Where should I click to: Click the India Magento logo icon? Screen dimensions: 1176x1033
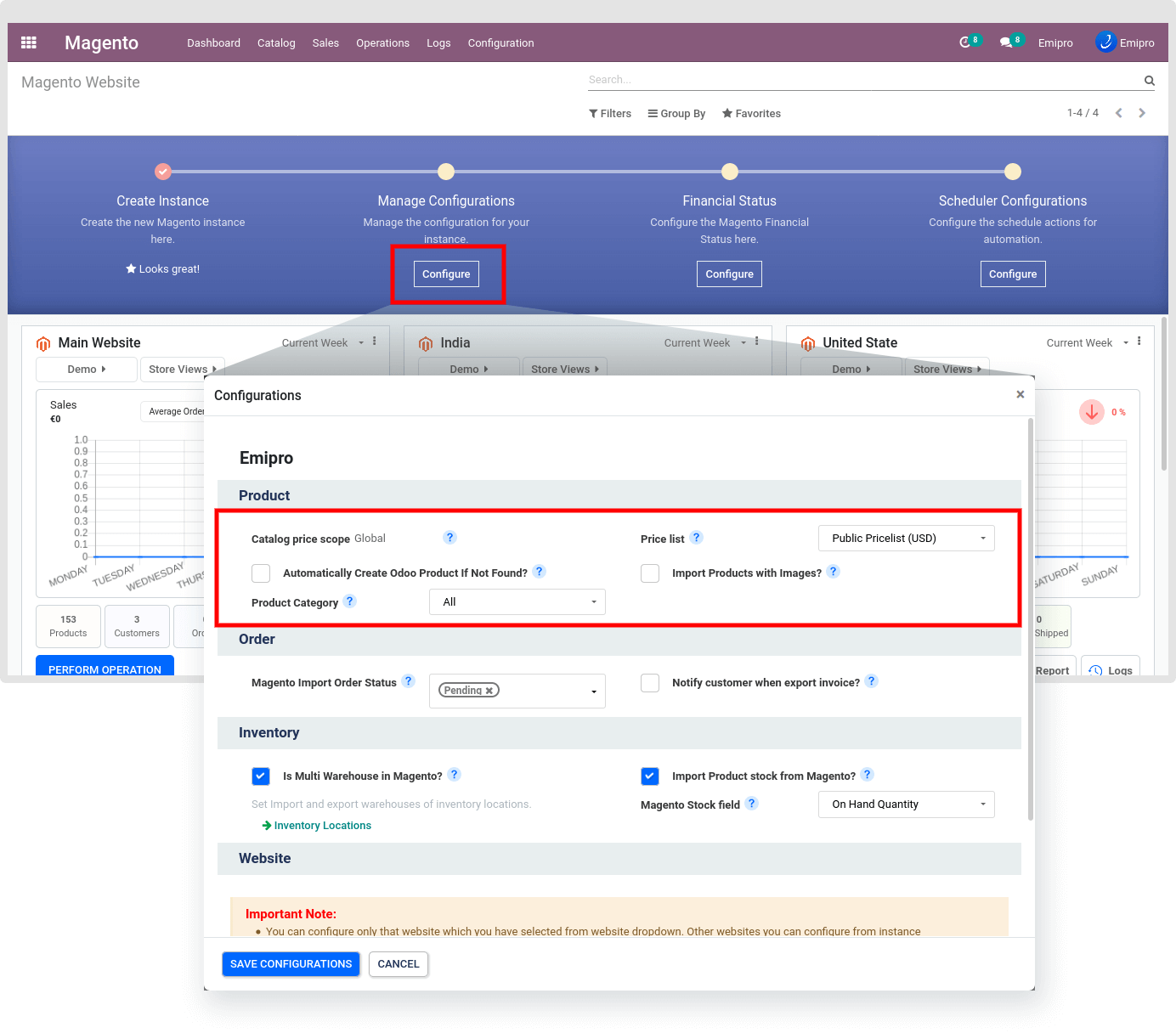click(x=426, y=343)
